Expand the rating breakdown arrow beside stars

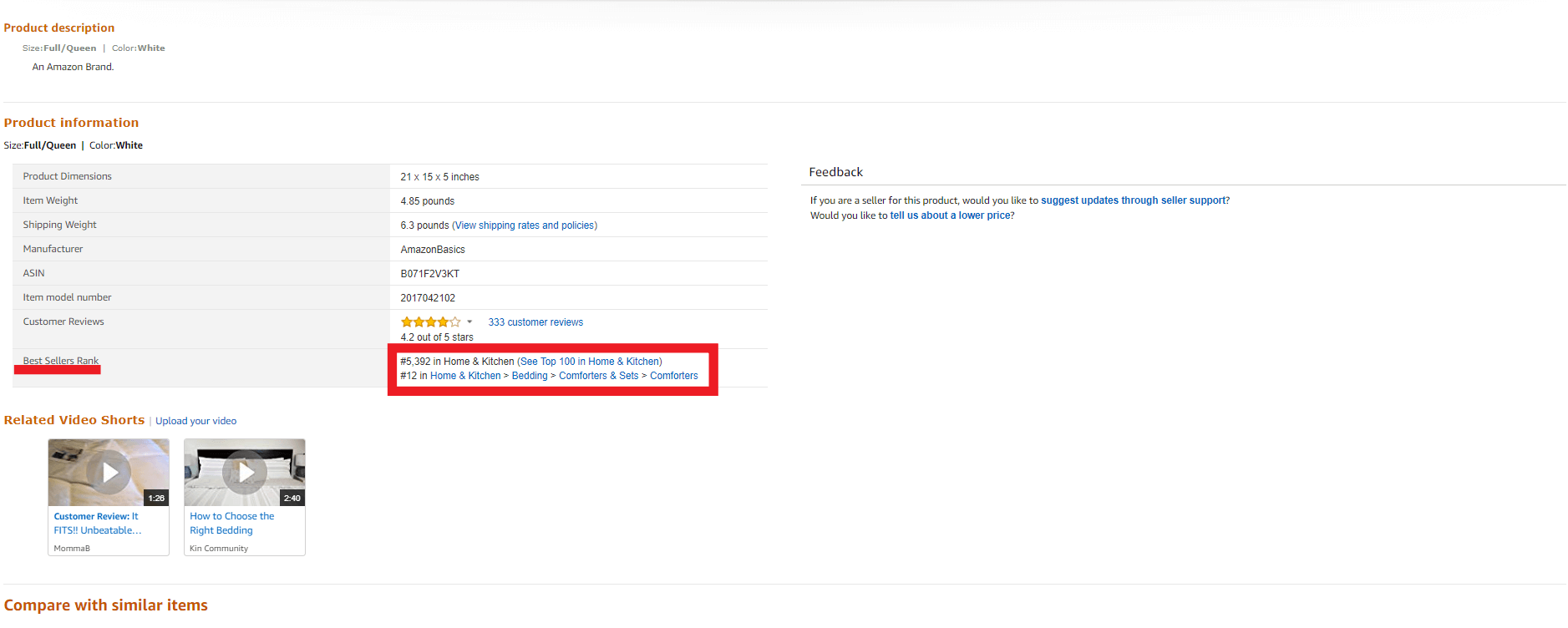pyautogui.click(x=469, y=322)
